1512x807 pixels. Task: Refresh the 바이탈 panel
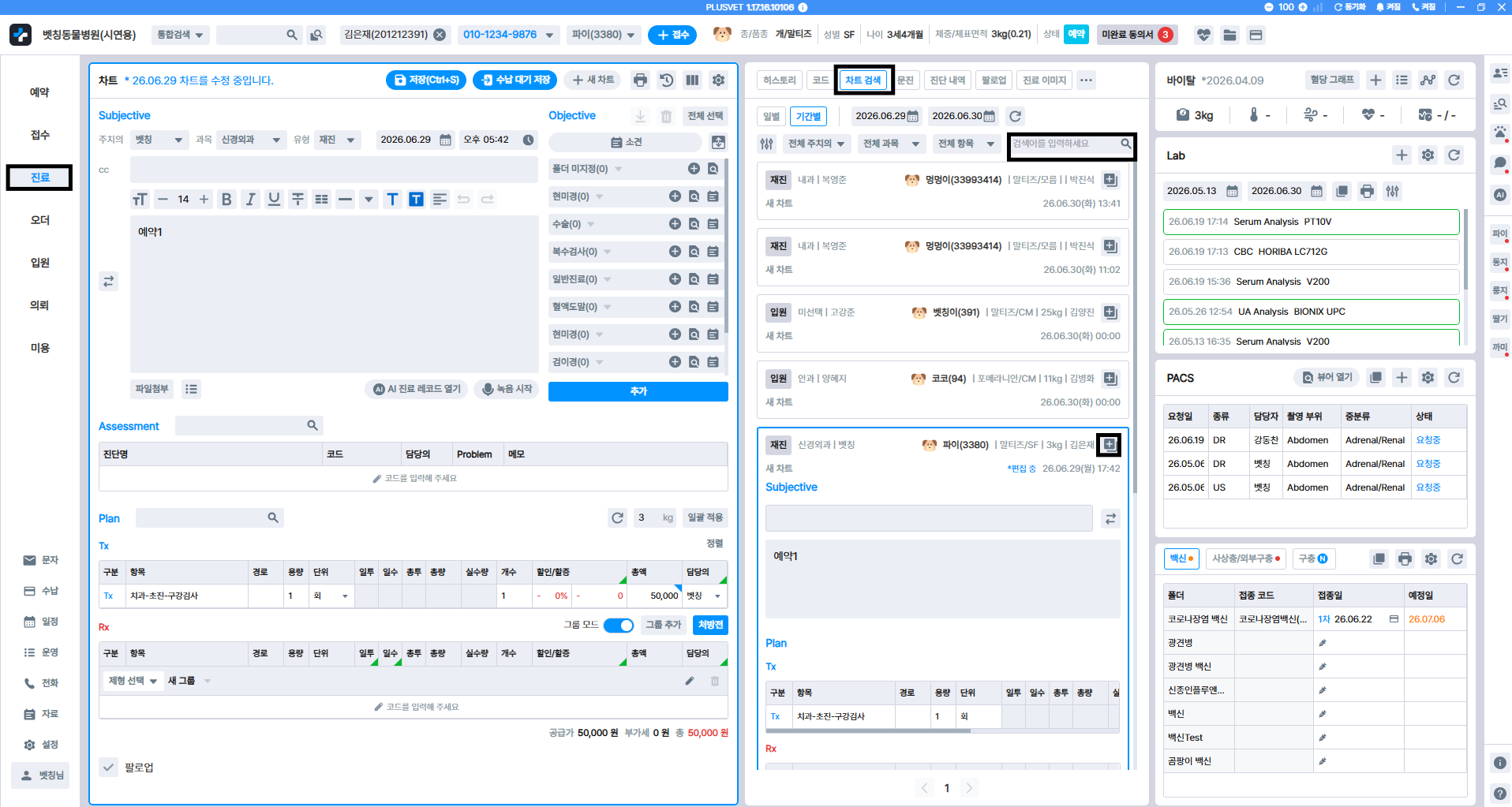click(x=1454, y=80)
